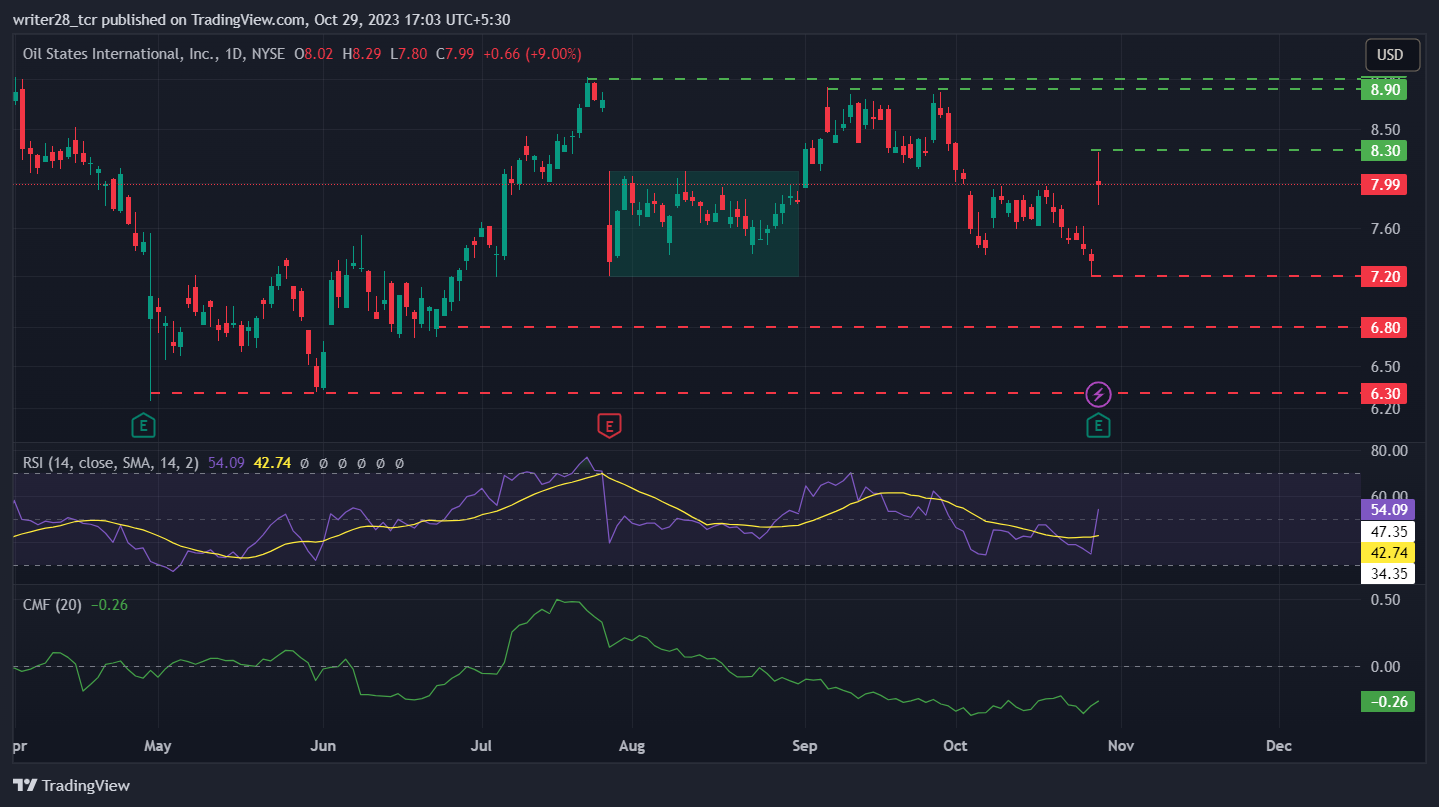Click the 8.90 green price label
This screenshot has width=1439, height=807.
[x=1384, y=89]
